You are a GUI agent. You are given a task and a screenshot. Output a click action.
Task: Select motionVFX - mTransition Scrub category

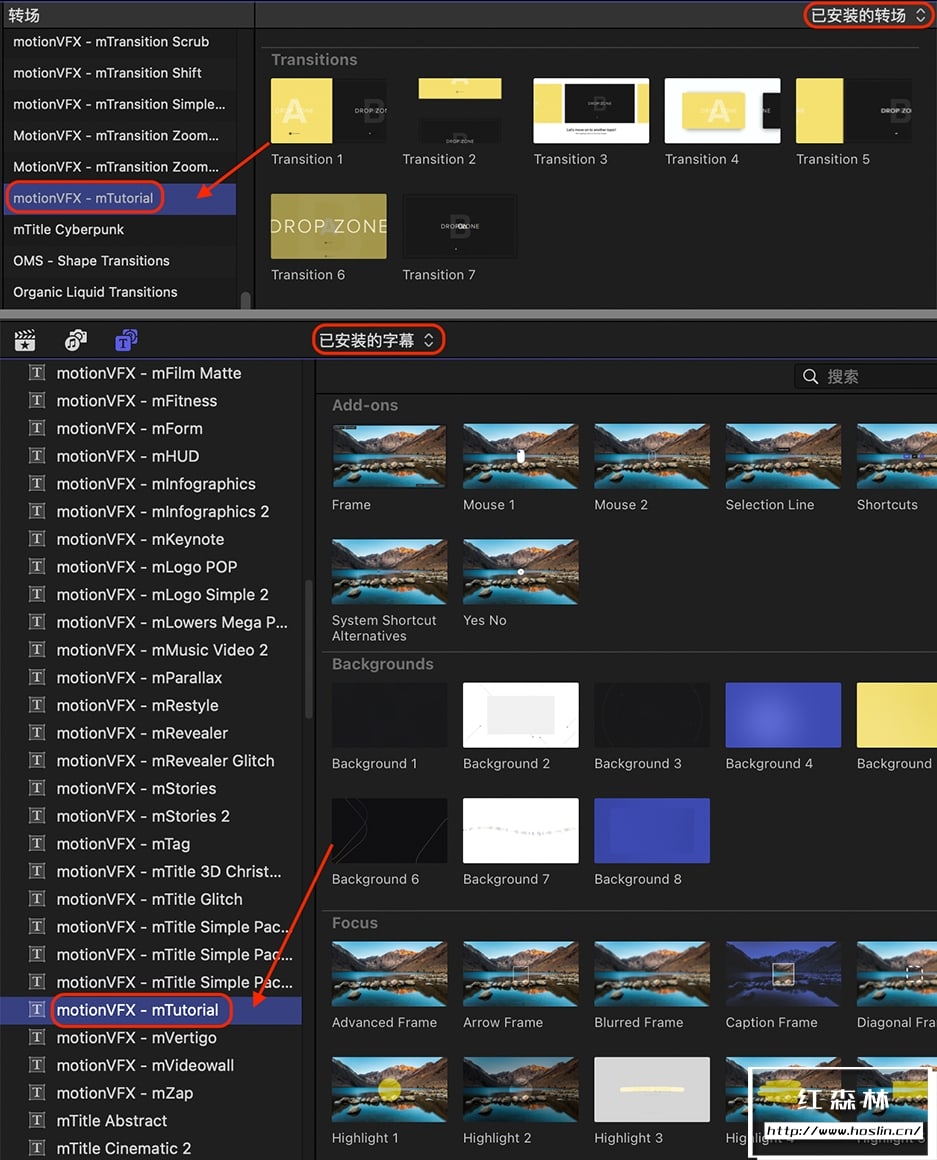coord(111,42)
